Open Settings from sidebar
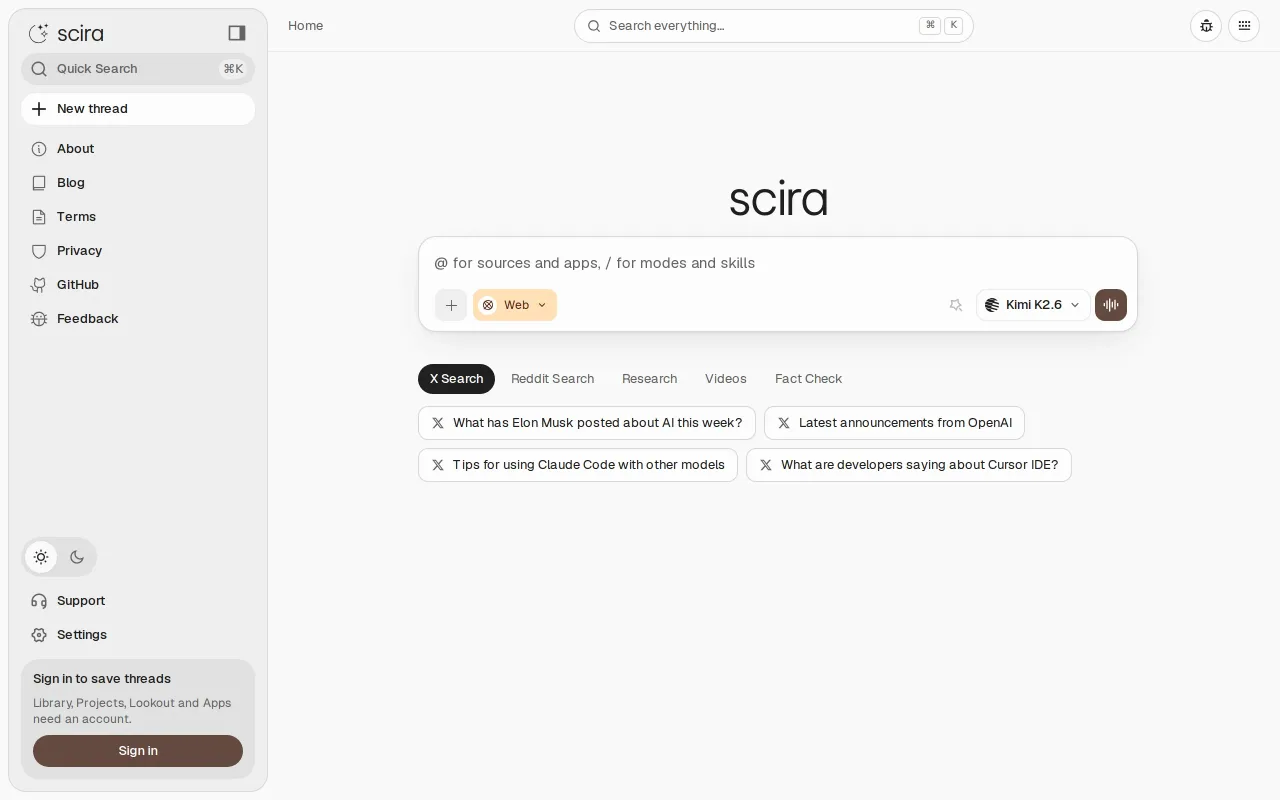 click(138, 635)
